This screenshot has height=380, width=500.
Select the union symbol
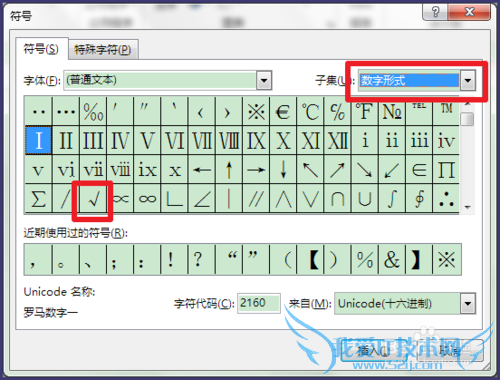[365, 199]
